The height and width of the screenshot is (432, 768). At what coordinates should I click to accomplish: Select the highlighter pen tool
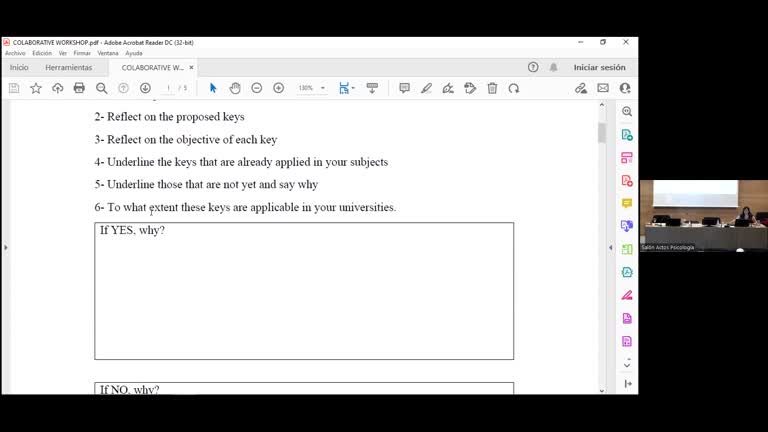(x=426, y=88)
